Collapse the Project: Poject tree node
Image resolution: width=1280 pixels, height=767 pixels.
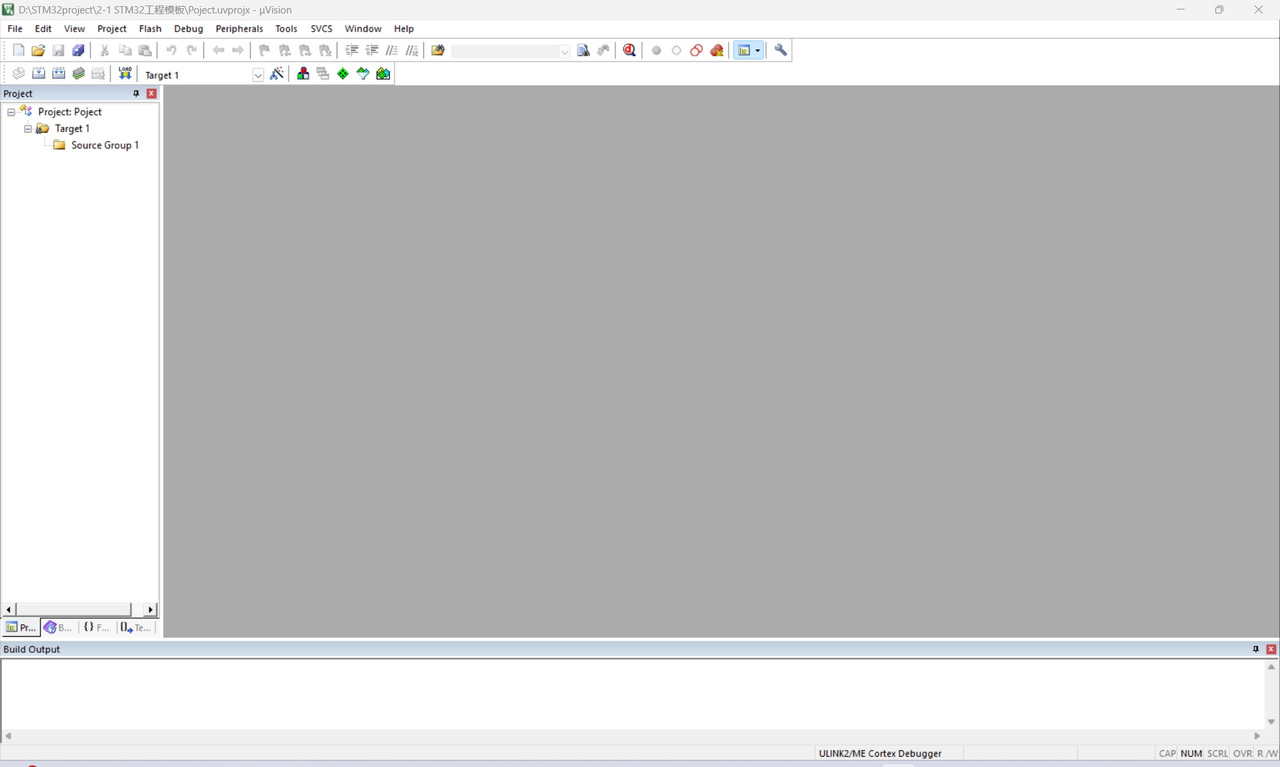(11, 112)
